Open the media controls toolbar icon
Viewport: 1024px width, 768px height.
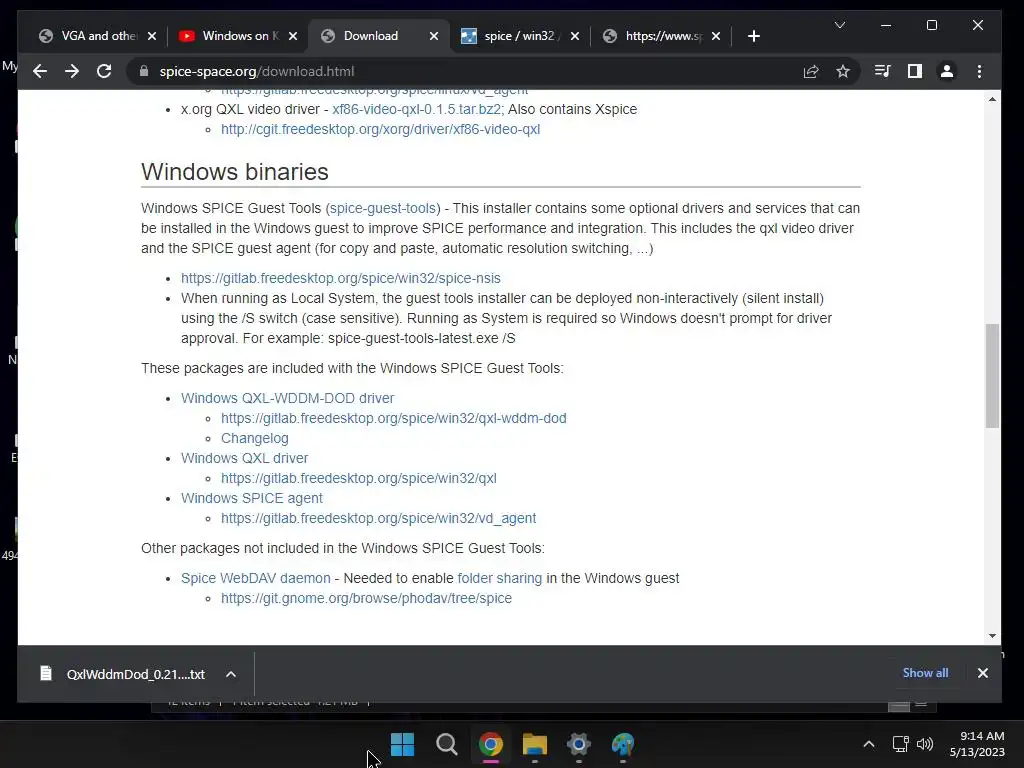882,71
